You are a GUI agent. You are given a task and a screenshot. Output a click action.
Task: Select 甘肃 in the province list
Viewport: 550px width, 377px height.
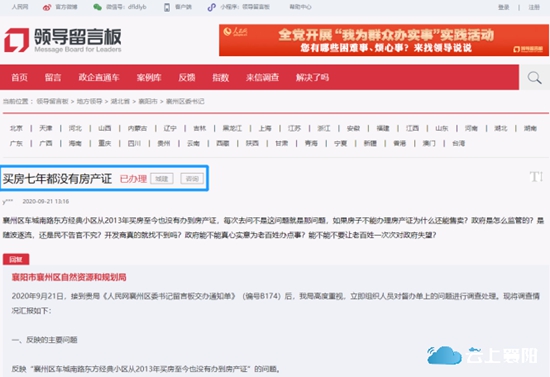(x=282, y=143)
